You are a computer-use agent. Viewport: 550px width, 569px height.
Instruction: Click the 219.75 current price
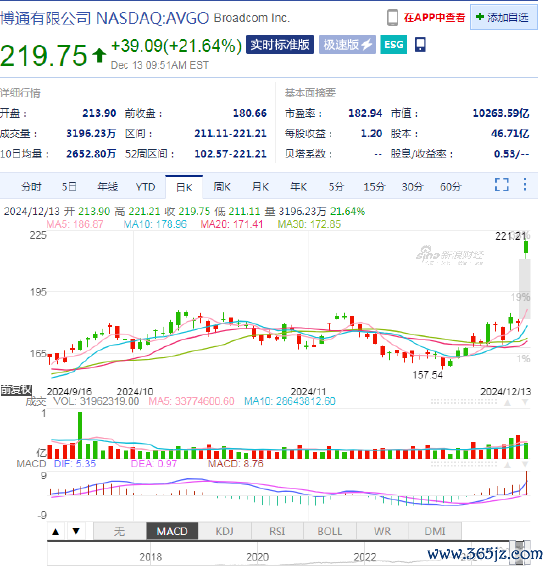coord(44,56)
